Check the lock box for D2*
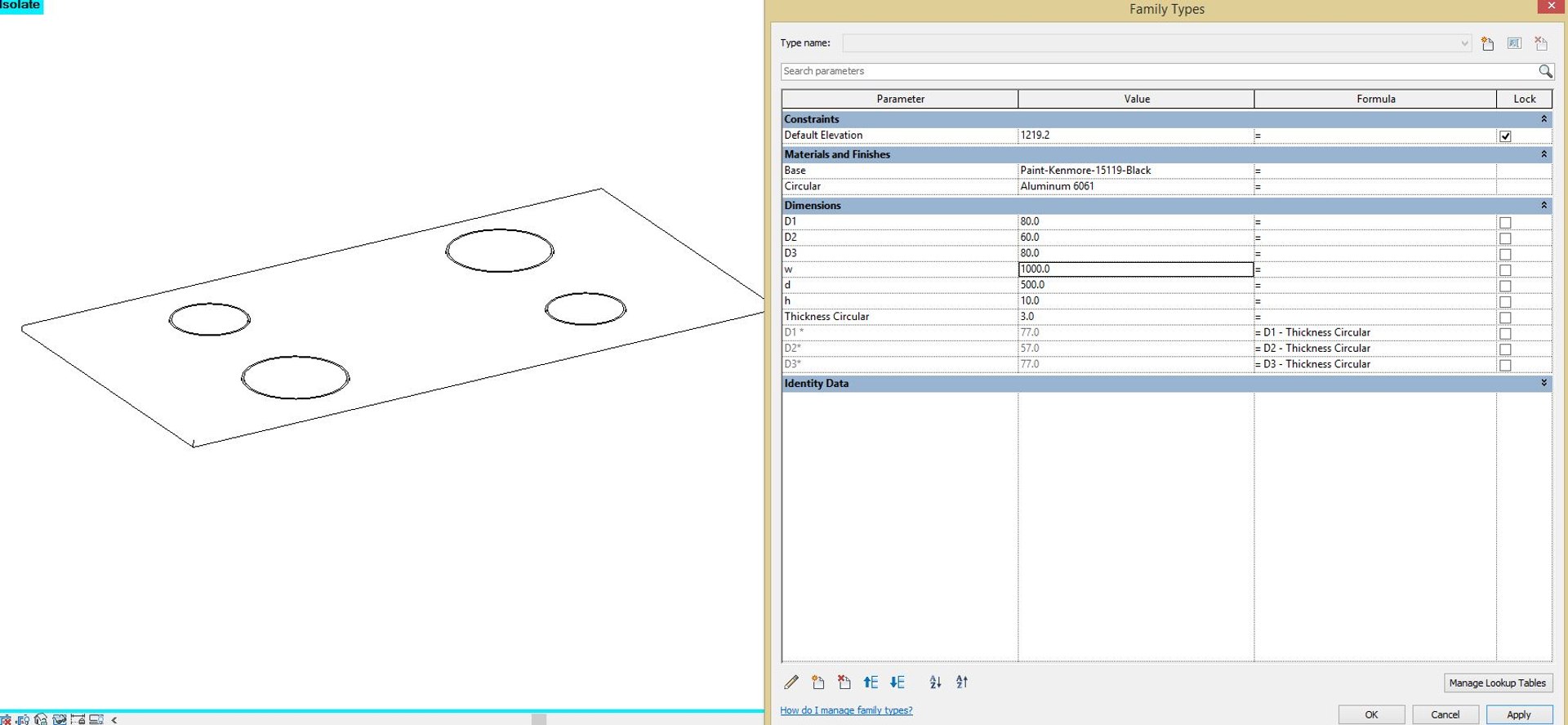 click(1505, 349)
